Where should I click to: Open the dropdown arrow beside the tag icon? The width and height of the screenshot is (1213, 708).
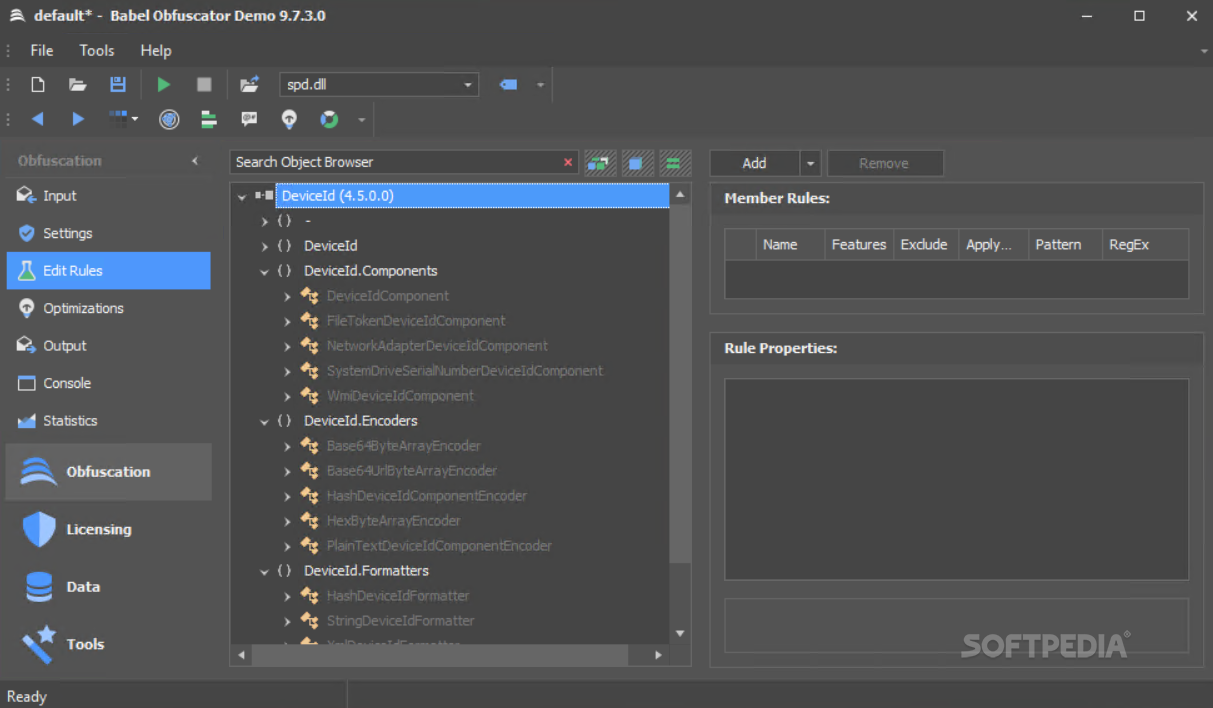pyautogui.click(x=540, y=85)
